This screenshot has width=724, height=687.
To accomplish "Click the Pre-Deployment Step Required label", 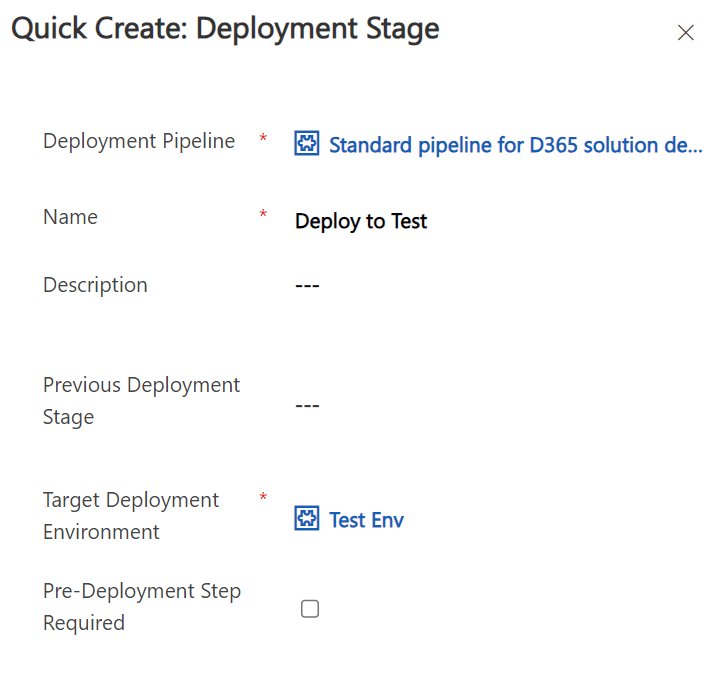I will point(141,607).
